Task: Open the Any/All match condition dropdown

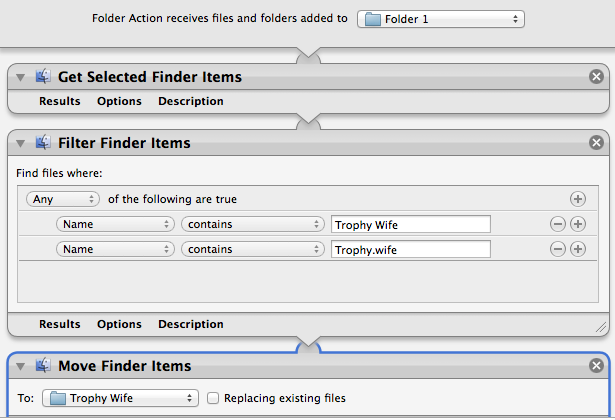Action: (63, 199)
